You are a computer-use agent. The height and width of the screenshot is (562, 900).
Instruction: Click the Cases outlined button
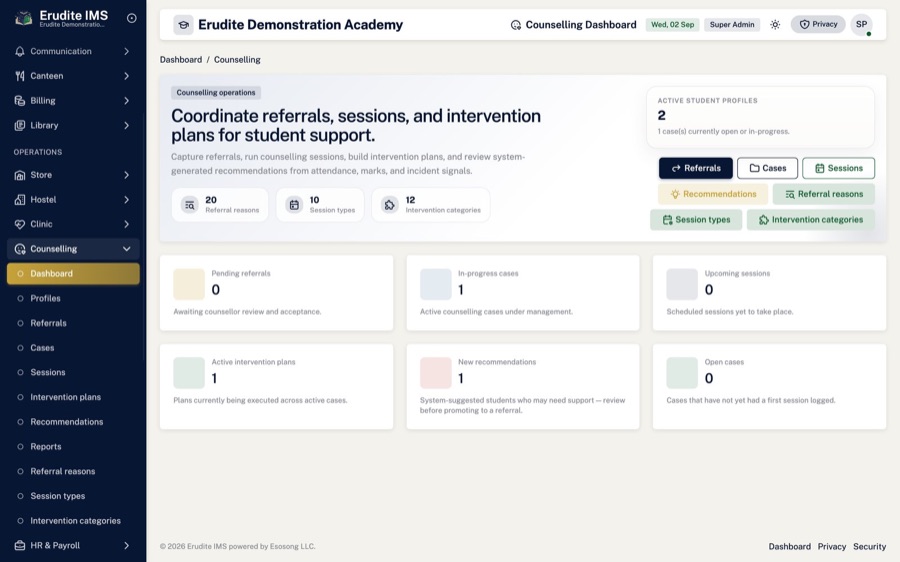pyautogui.click(x=767, y=168)
